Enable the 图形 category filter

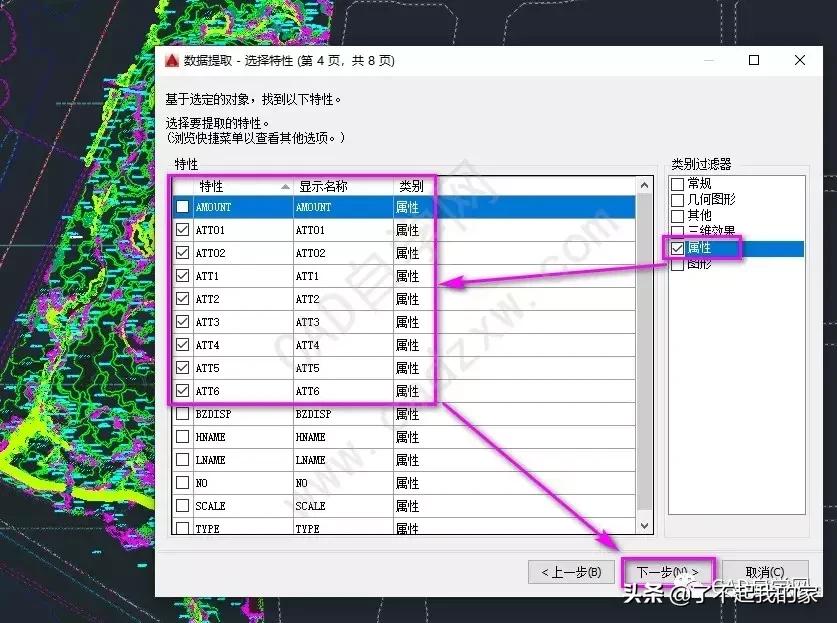click(677, 265)
